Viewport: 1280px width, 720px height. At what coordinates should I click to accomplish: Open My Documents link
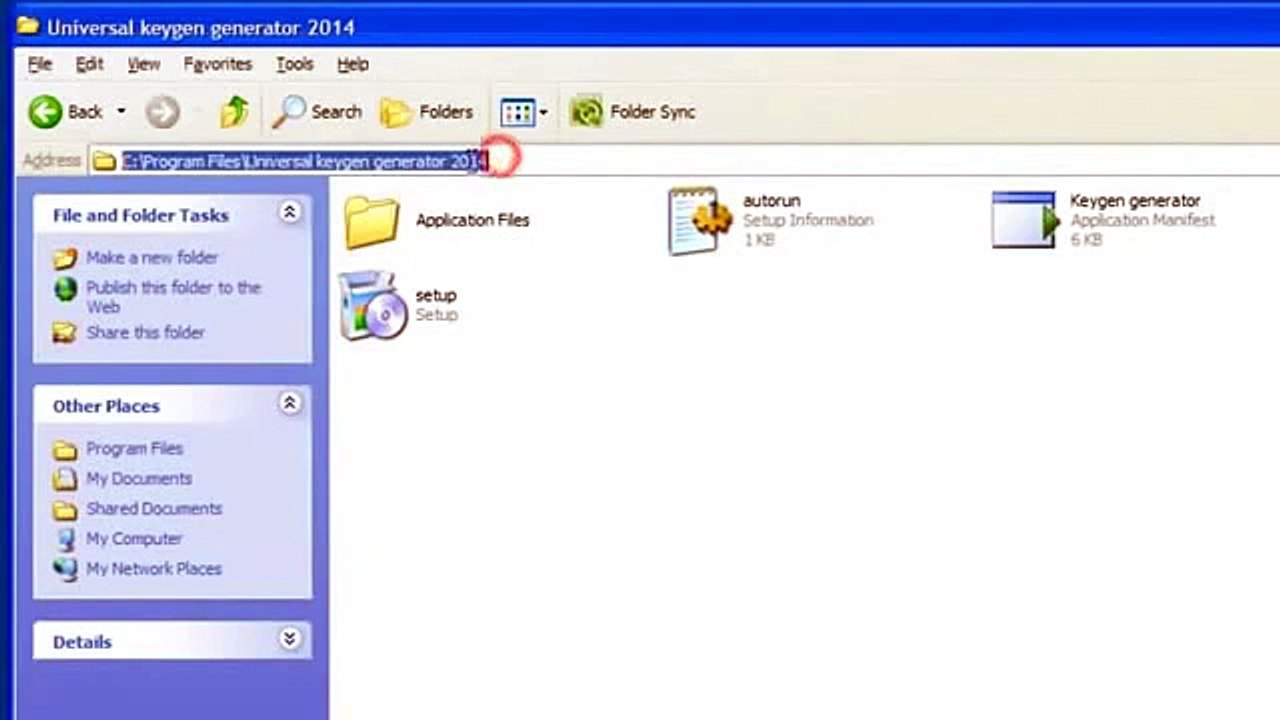(139, 479)
